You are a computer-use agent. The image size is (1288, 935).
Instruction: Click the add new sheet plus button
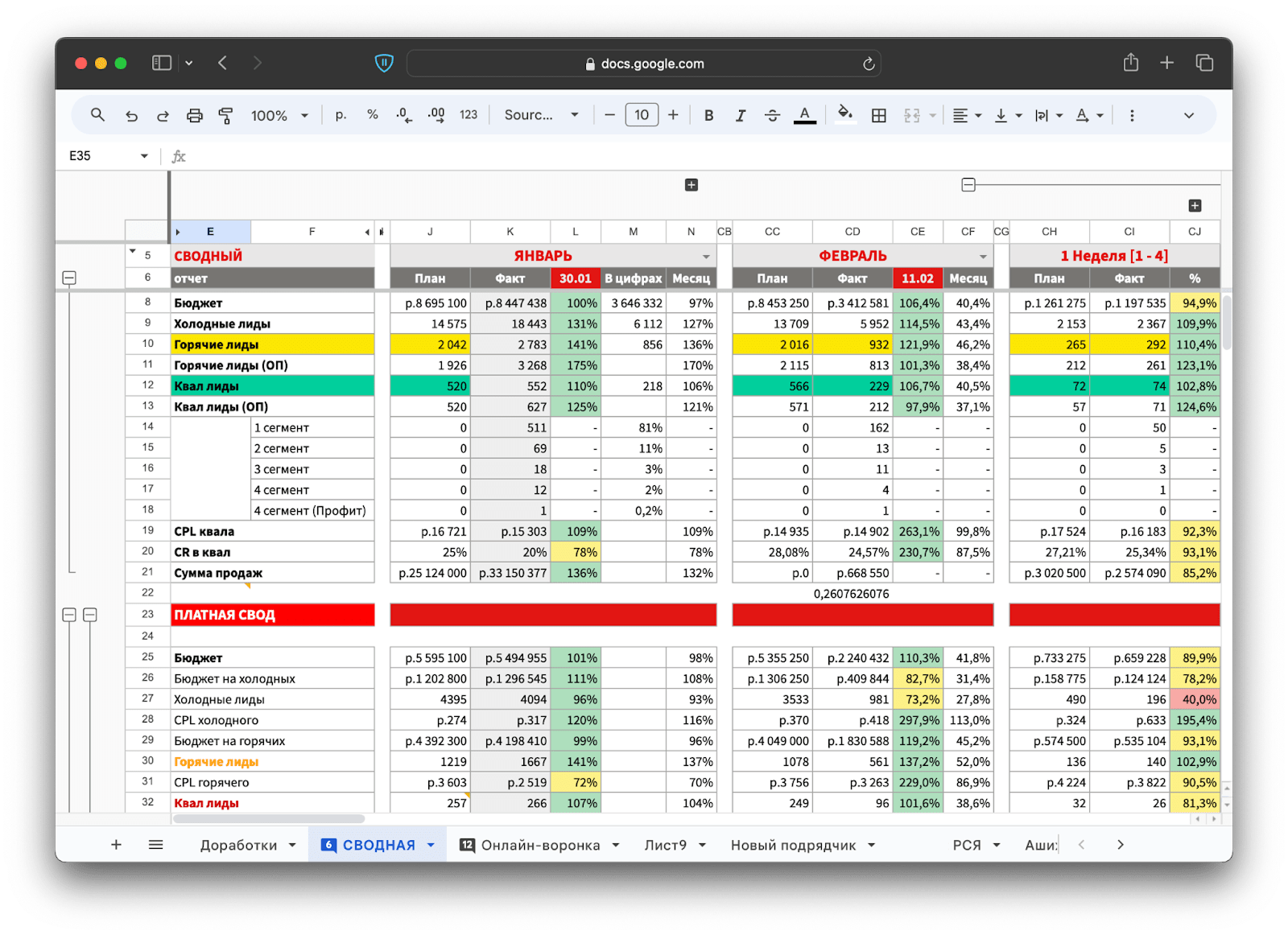click(x=116, y=845)
